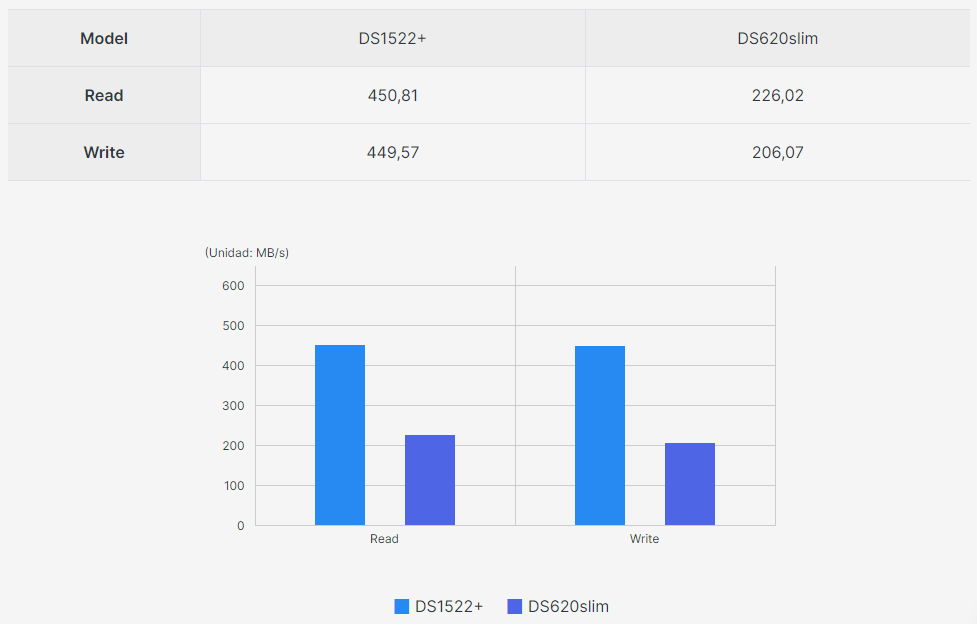Click the Read row label in table
This screenshot has height=624, width=977.
tap(104, 96)
